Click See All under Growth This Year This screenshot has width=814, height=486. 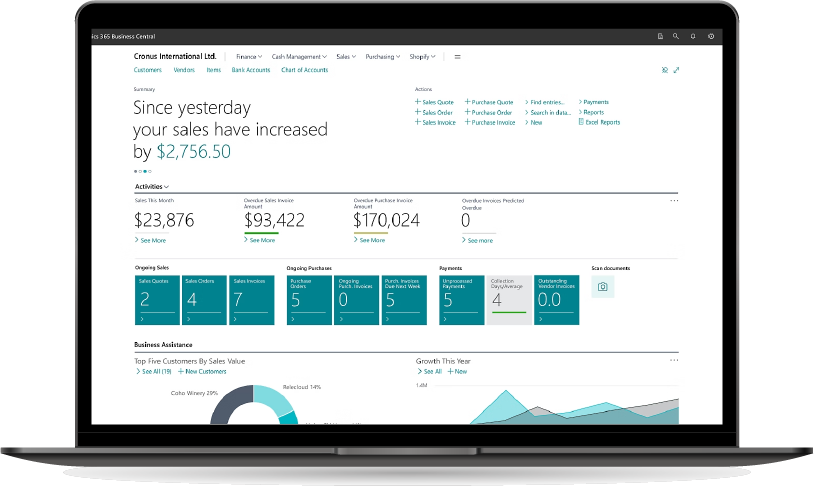[x=429, y=371]
